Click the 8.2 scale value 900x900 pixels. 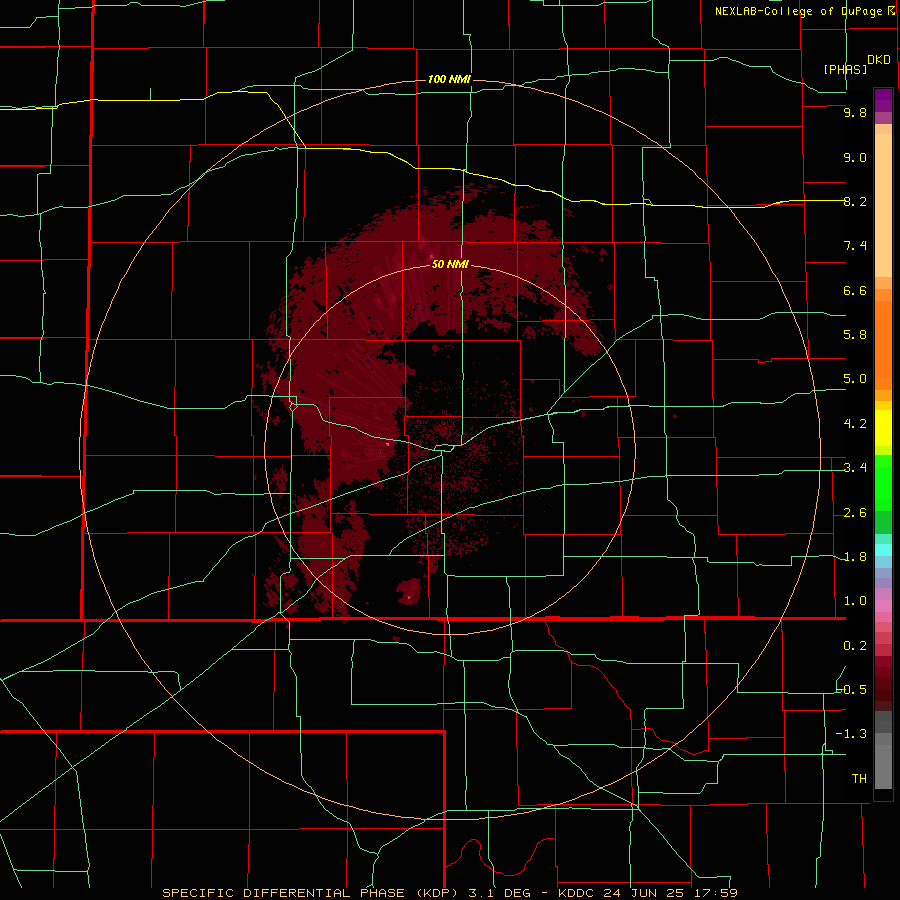[x=855, y=201]
